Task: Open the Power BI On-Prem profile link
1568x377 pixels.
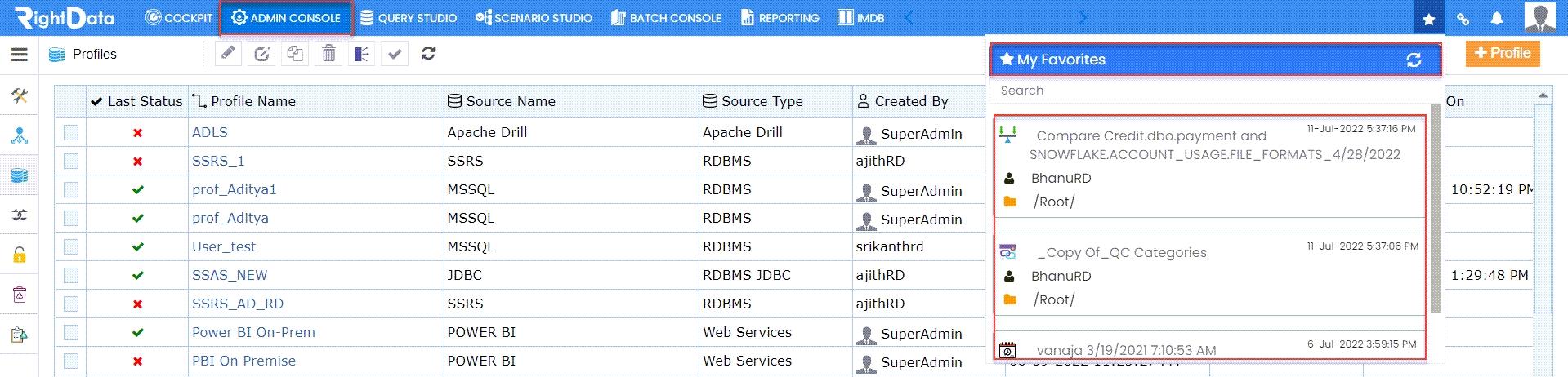Action: point(253,332)
